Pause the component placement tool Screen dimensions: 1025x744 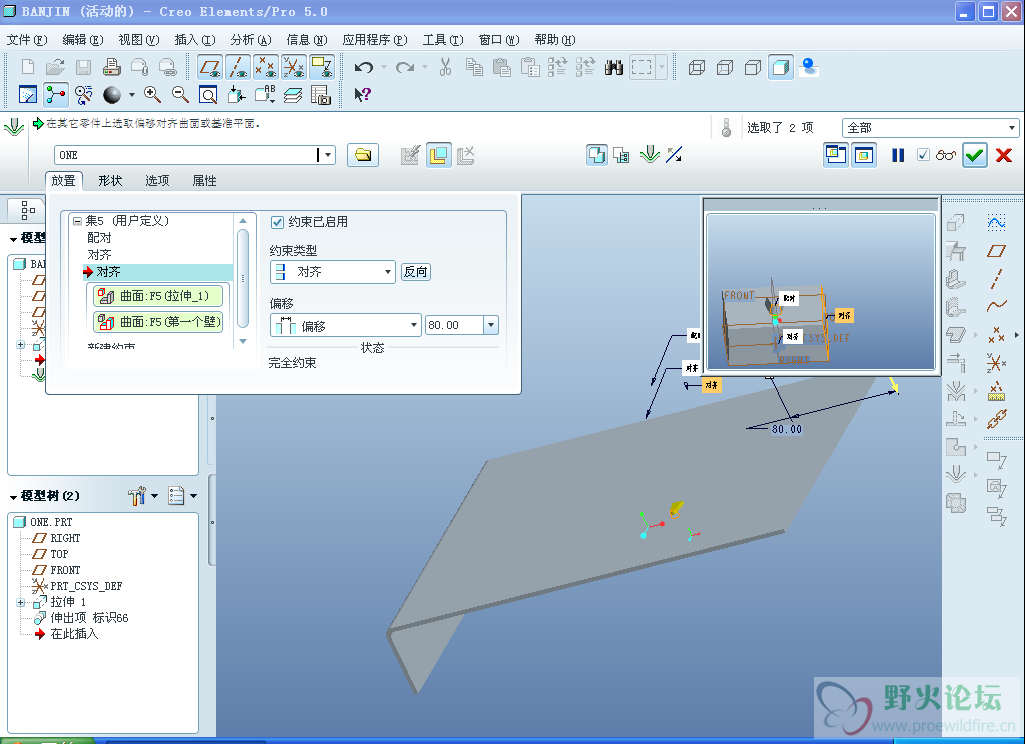click(898, 155)
